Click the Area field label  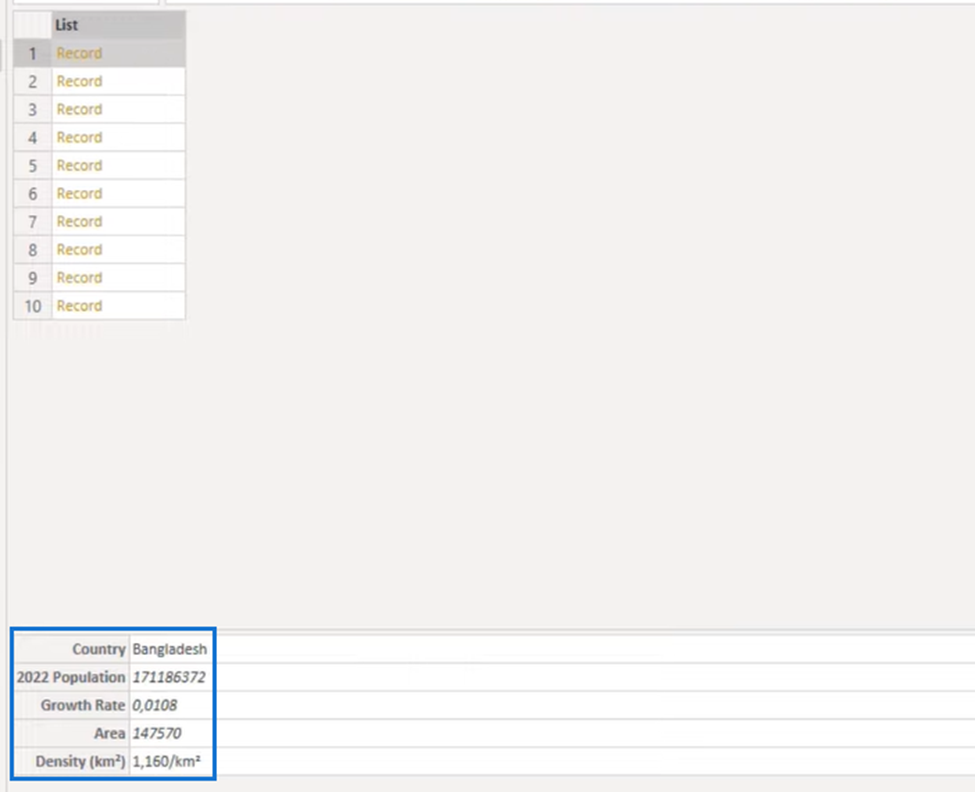110,733
